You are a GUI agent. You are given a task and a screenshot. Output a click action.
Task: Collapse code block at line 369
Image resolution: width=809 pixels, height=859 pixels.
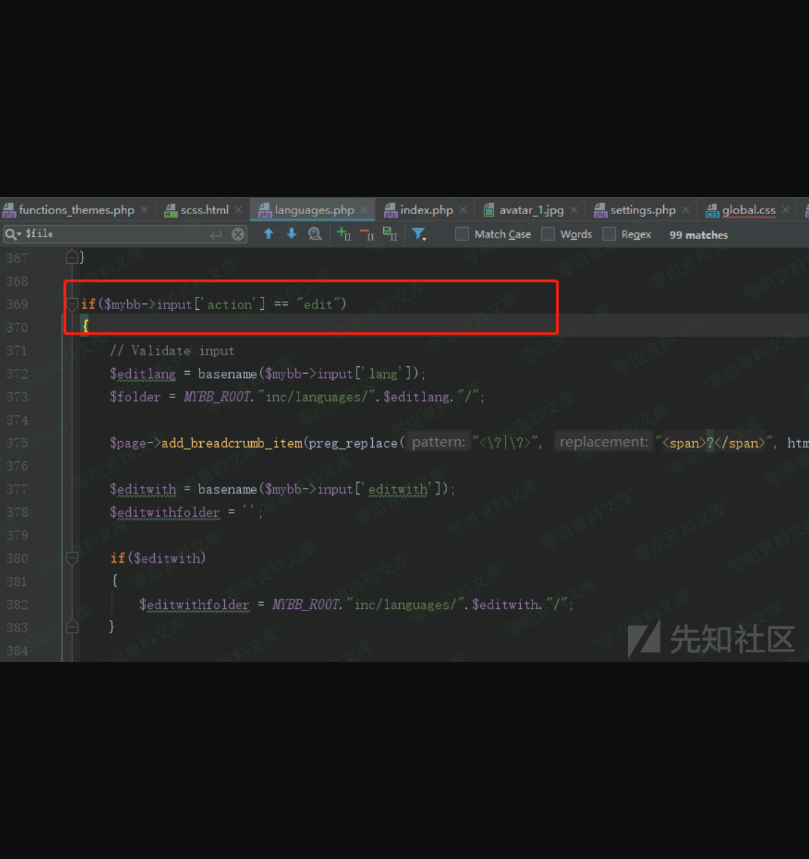pos(72,304)
